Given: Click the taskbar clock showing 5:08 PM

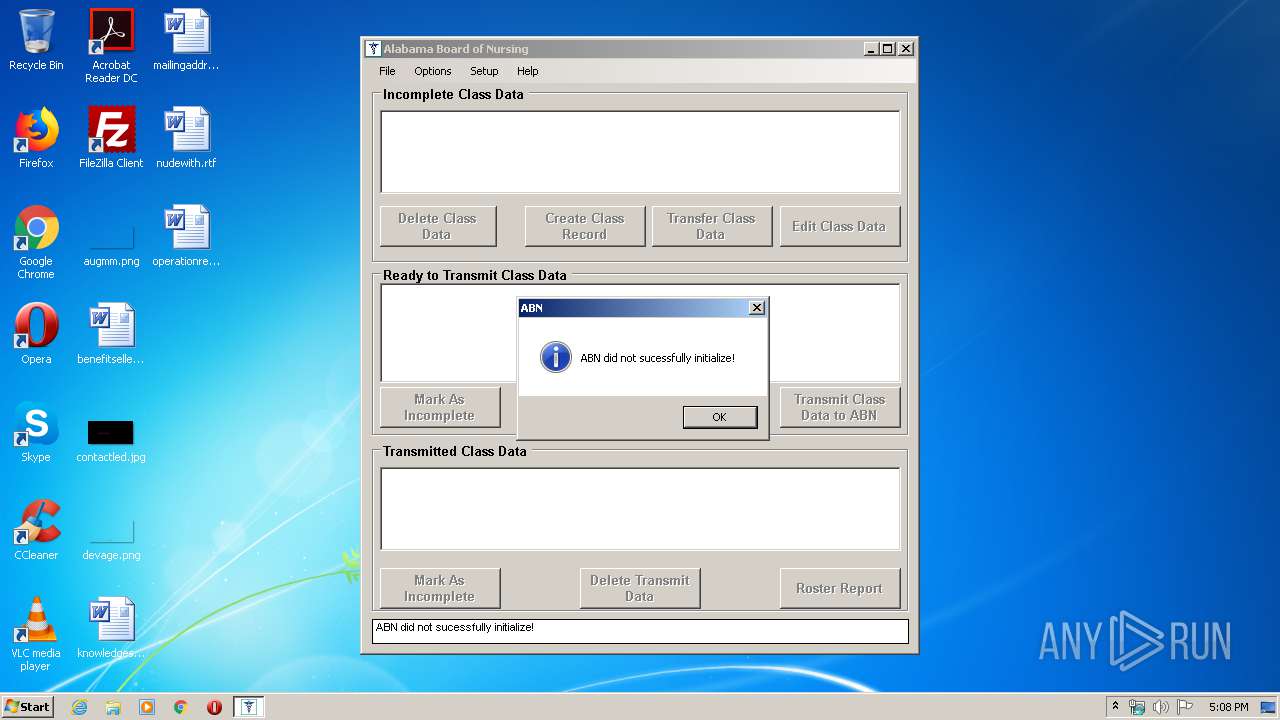Looking at the screenshot, I should click(x=1228, y=707).
